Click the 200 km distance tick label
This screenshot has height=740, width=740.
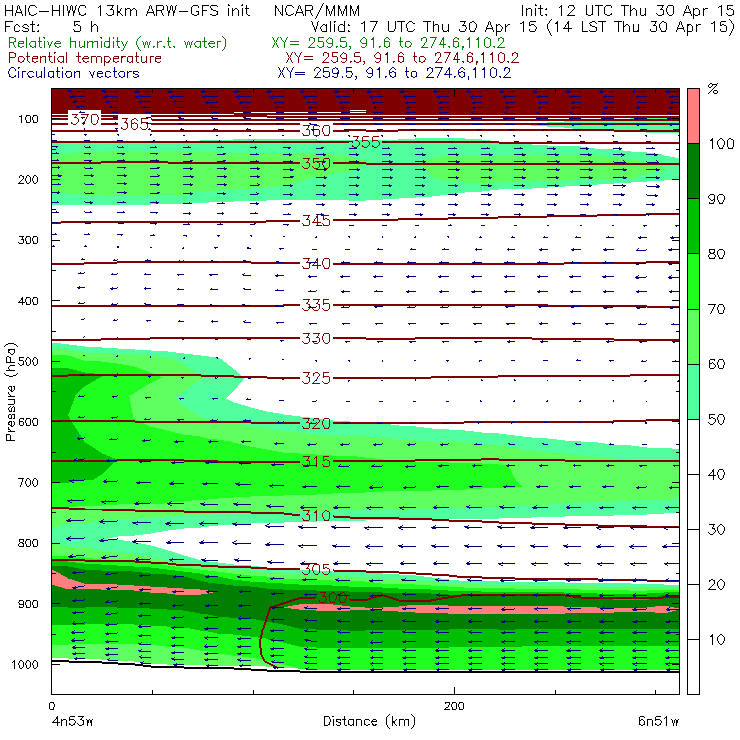[454, 706]
